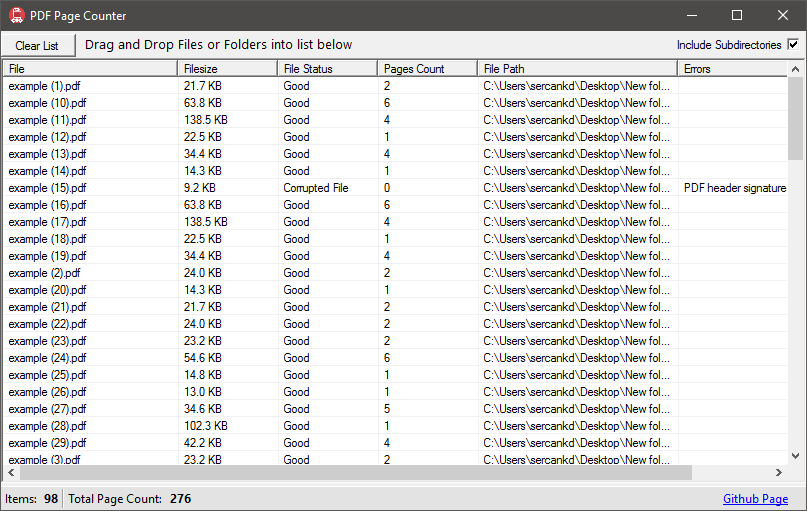
Task: Click the Errors column header
Action: [732, 68]
